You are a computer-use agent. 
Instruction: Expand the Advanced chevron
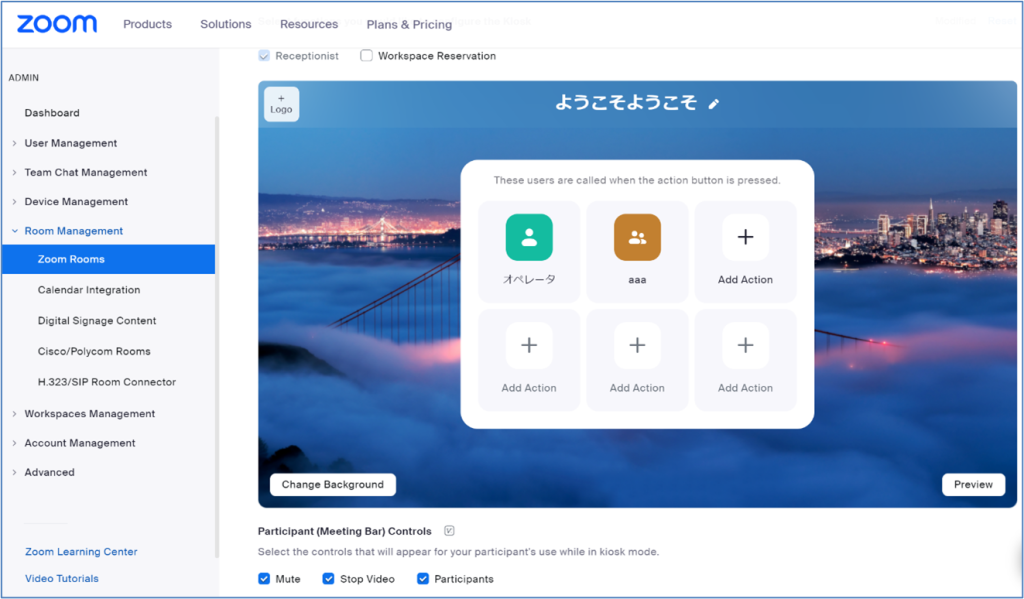[14, 472]
